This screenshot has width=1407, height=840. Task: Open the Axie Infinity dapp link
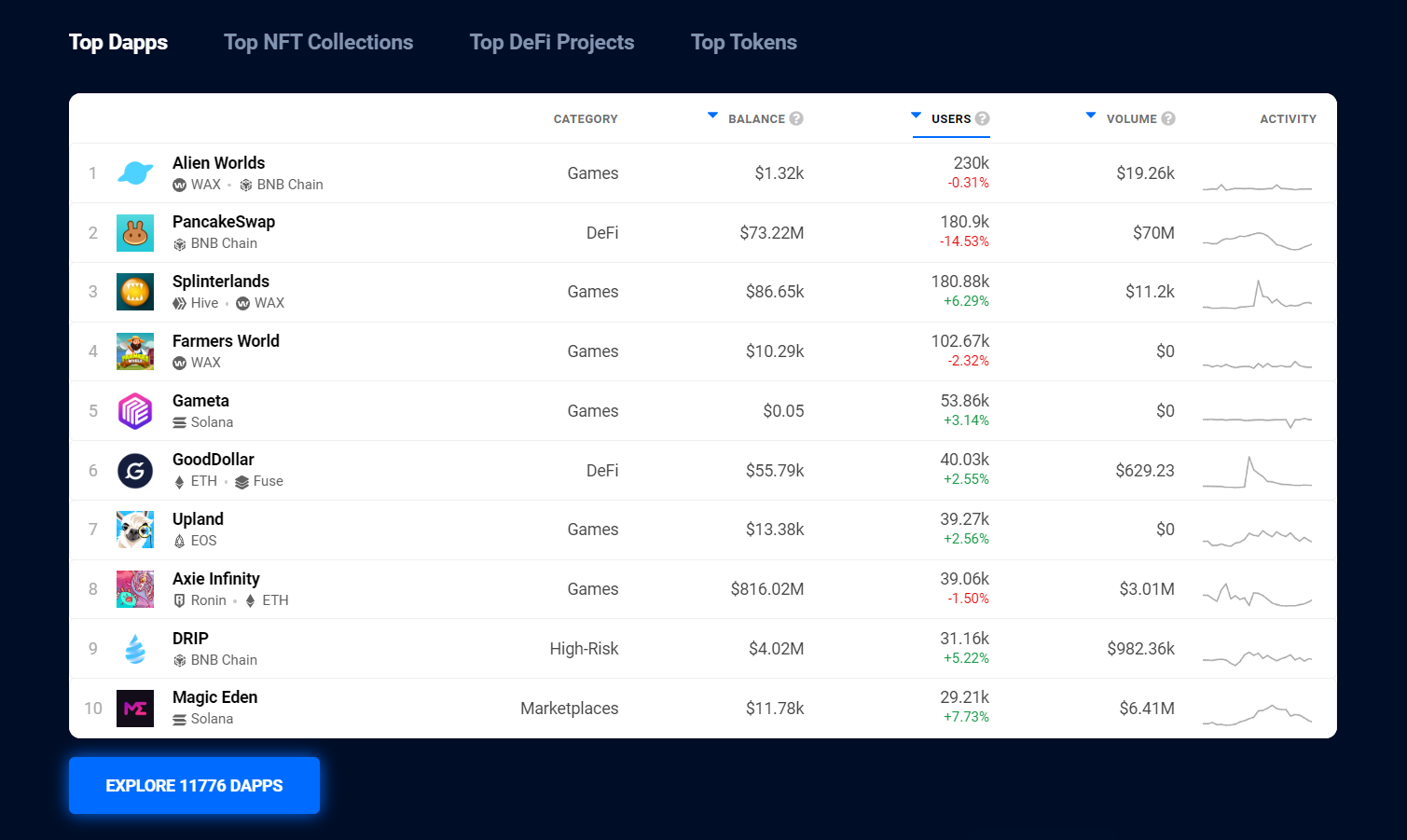216,579
